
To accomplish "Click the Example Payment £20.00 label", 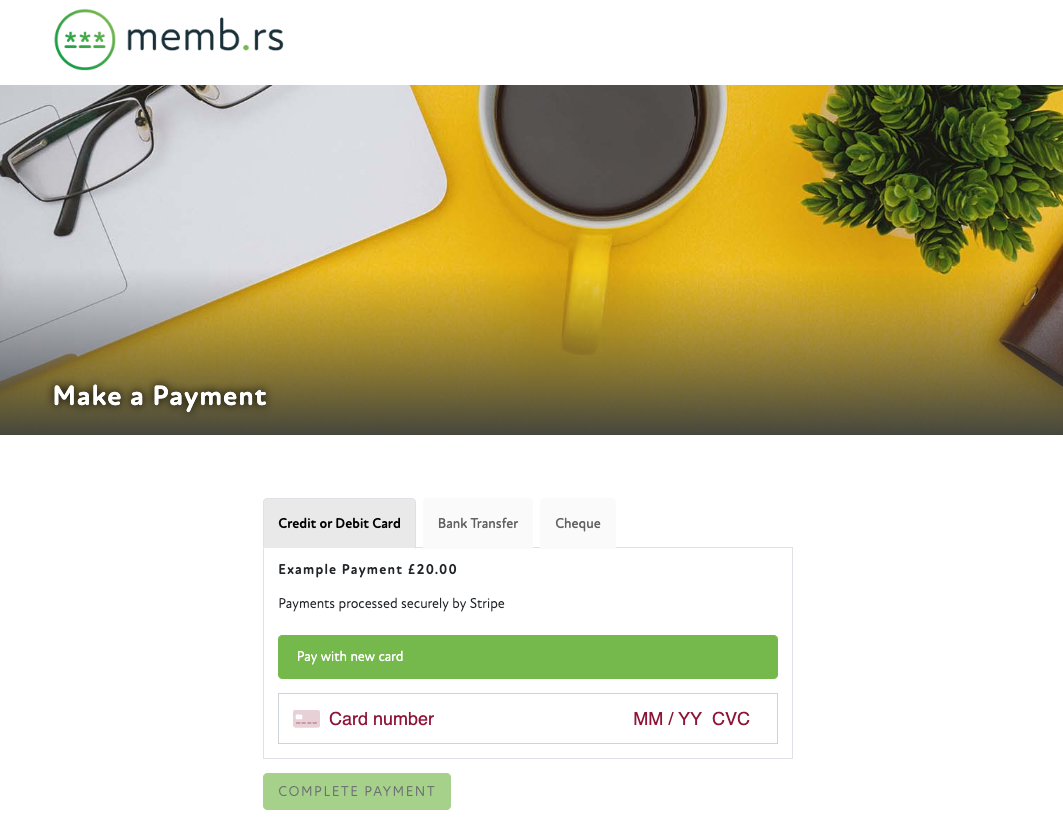I will [367, 570].
